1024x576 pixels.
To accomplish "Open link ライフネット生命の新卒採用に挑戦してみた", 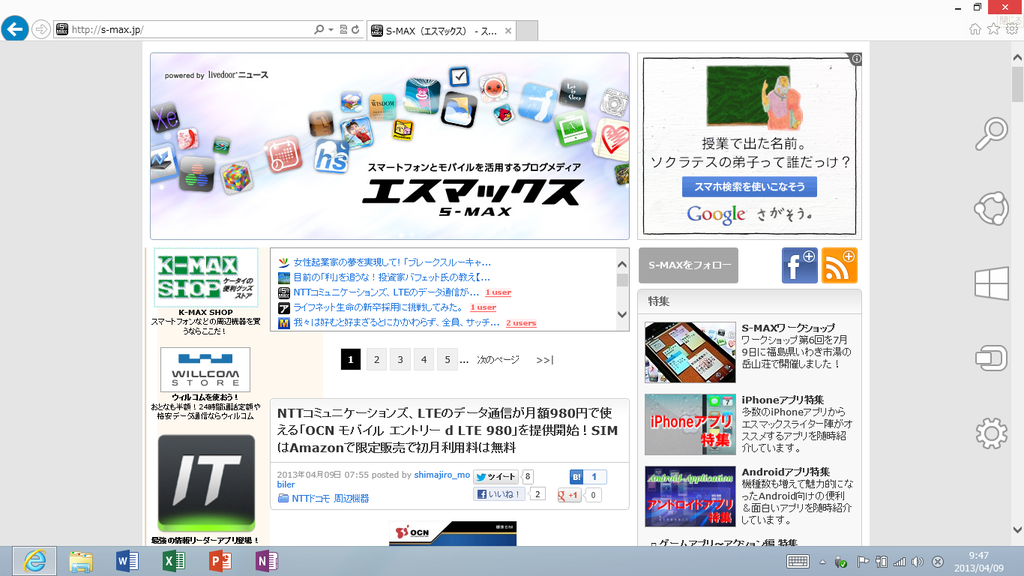I will click(x=378, y=307).
